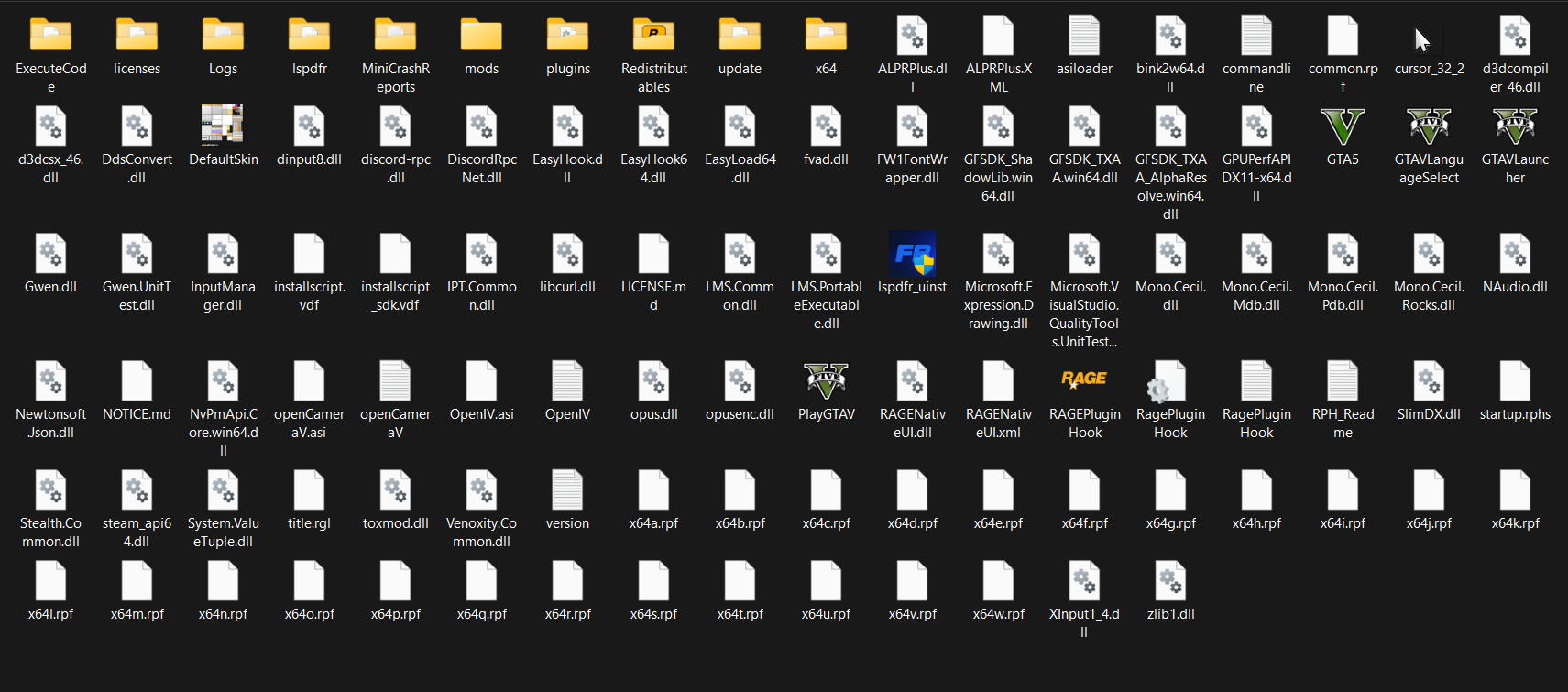Select the GTAVLauncher application icon

(x=1516, y=126)
